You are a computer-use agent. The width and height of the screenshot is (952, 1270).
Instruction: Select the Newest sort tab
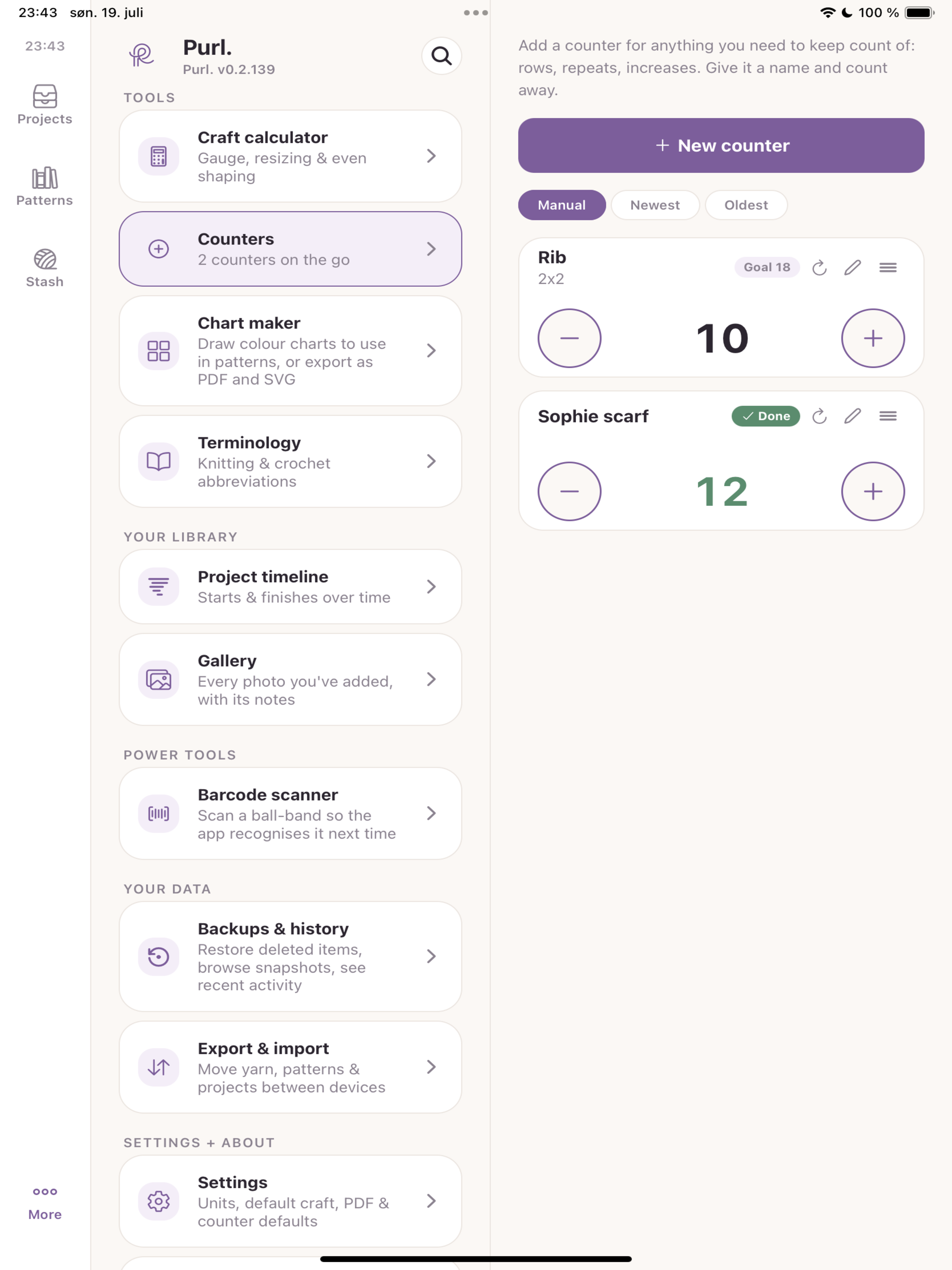point(655,205)
